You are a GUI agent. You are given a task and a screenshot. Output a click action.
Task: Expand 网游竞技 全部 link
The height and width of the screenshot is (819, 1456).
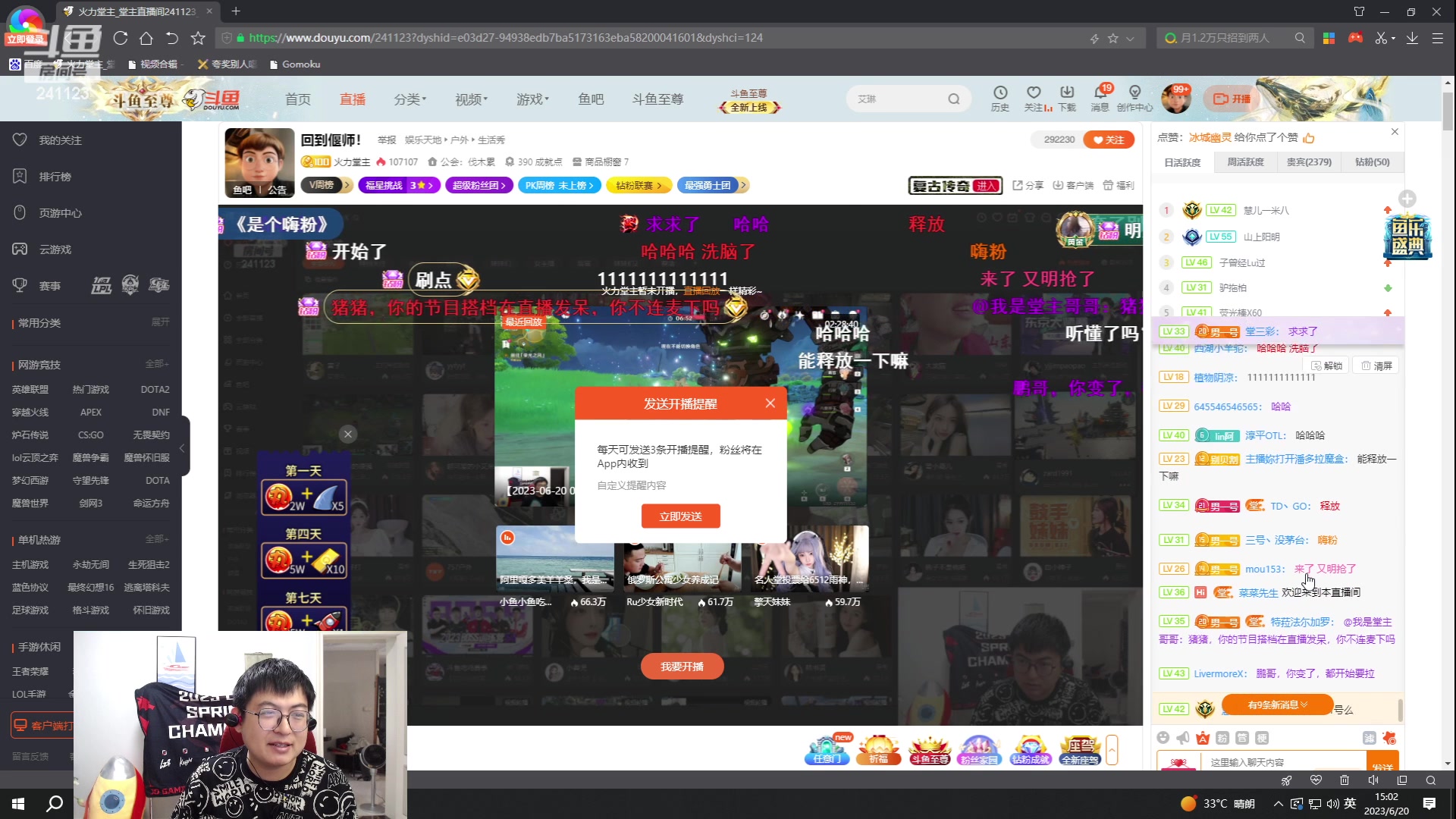point(157,365)
